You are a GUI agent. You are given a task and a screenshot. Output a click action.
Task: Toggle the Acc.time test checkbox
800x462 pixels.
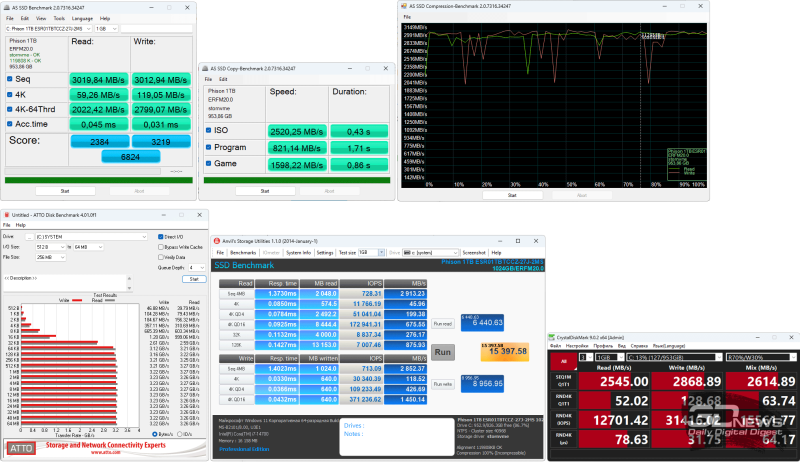click(x=10, y=124)
